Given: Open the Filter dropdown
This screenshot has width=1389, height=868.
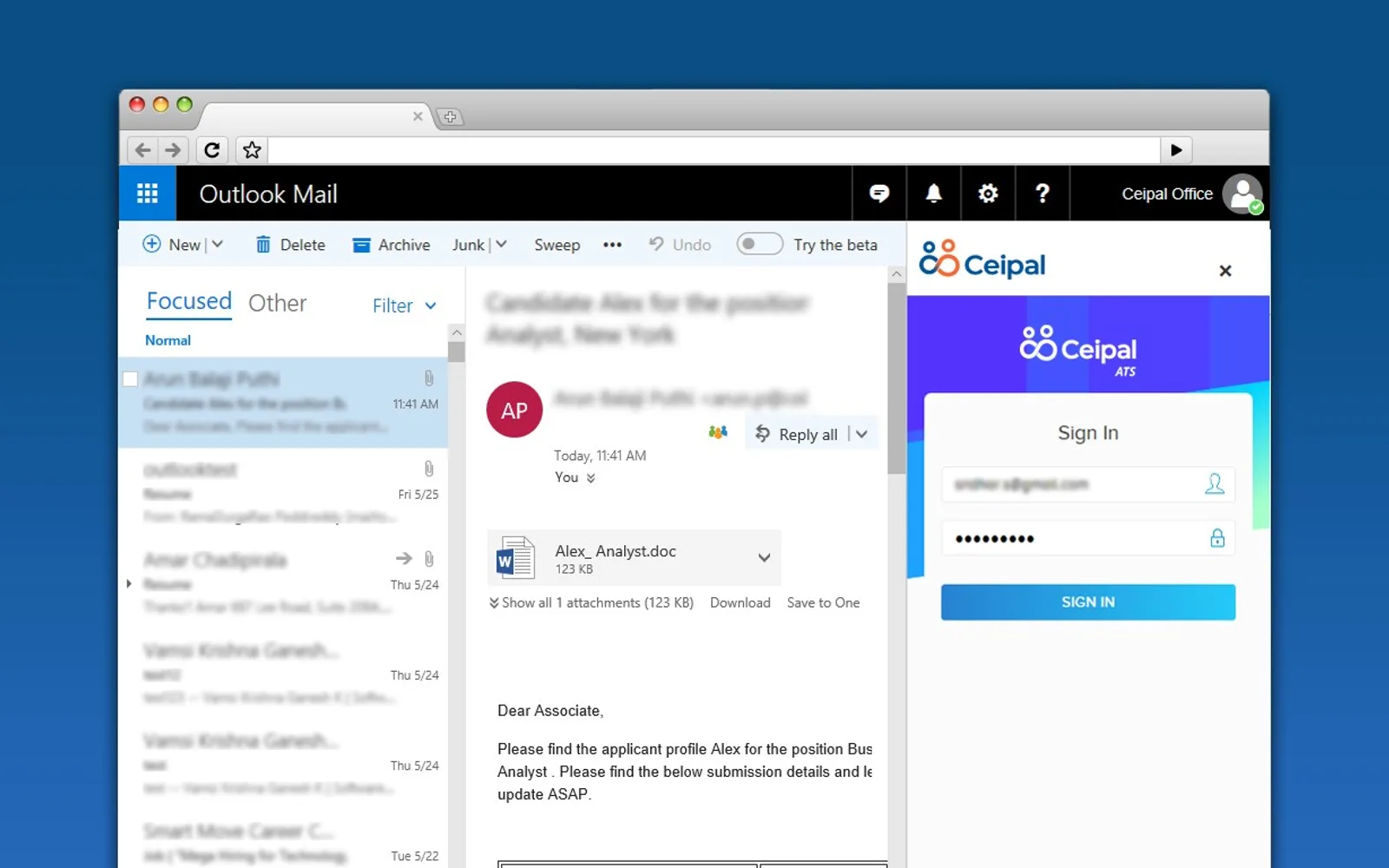Looking at the screenshot, I should pyautogui.click(x=405, y=306).
